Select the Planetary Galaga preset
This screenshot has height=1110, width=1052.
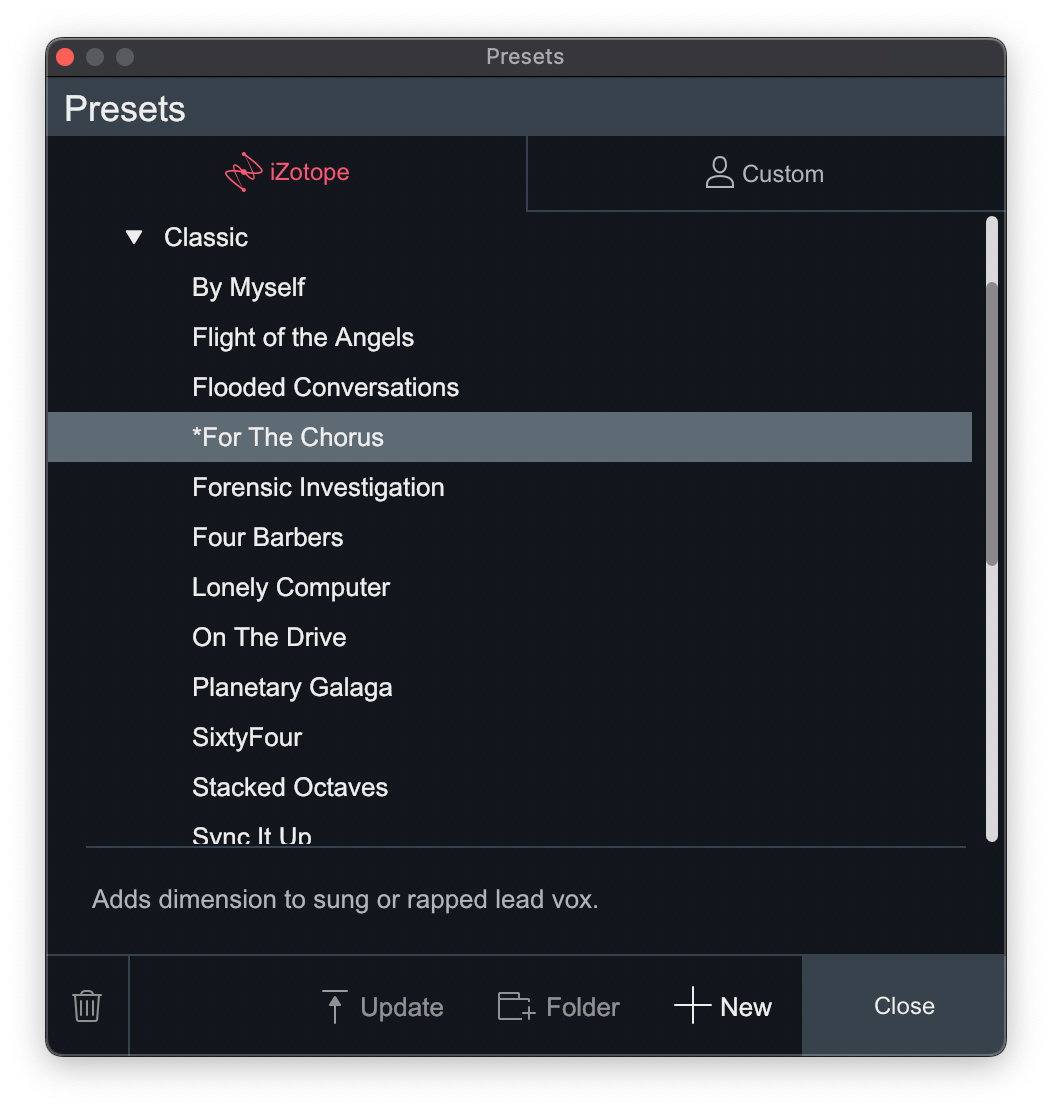pyautogui.click(x=292, y=687)
